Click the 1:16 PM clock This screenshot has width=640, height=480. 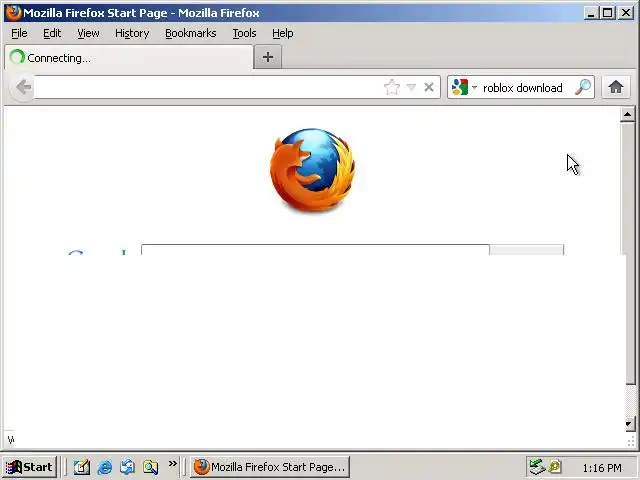(x=602, y=467)
